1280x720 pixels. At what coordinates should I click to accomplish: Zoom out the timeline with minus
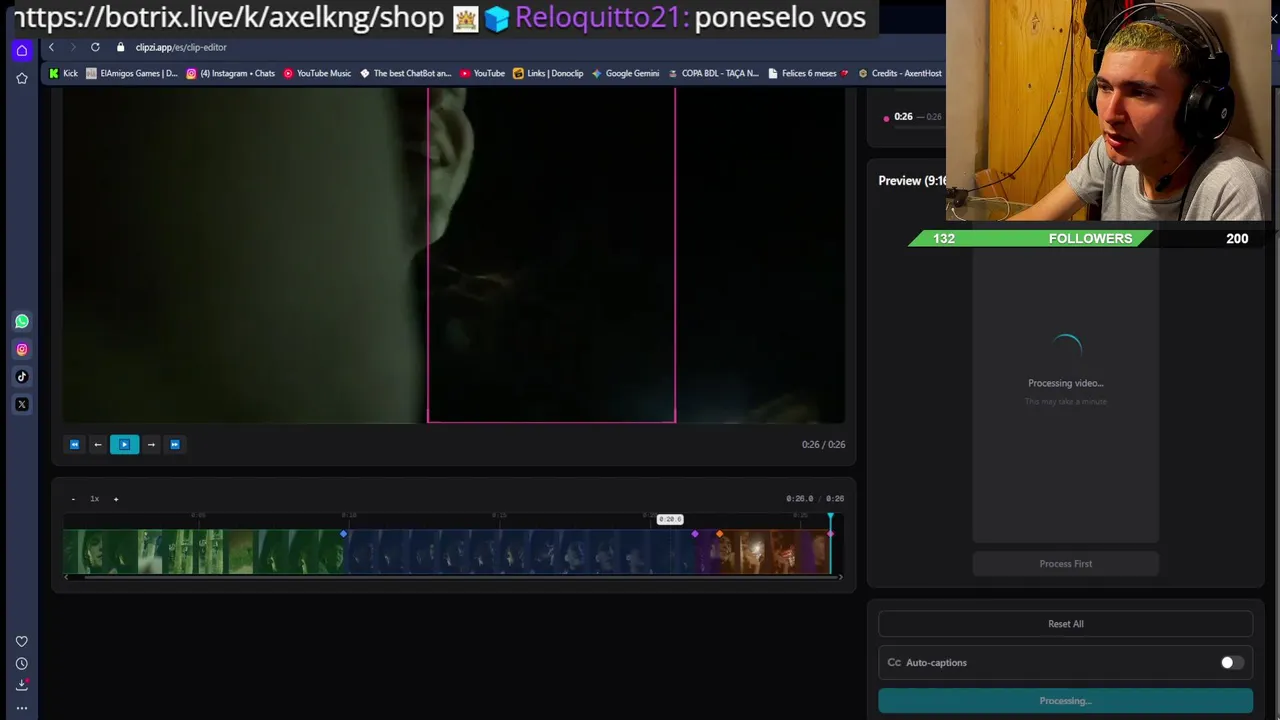click(x=73, y=499)
